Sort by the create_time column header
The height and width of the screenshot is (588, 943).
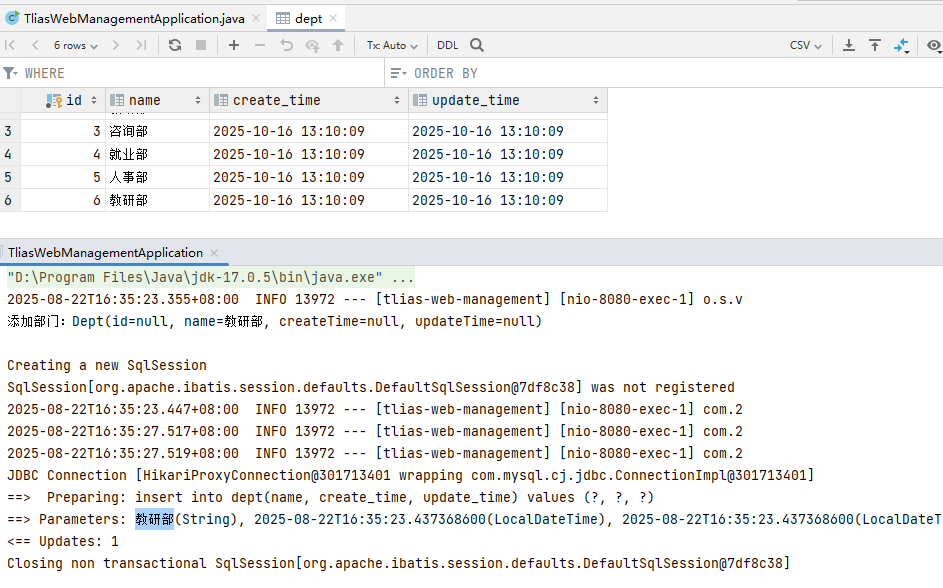(x=277, y=100)
